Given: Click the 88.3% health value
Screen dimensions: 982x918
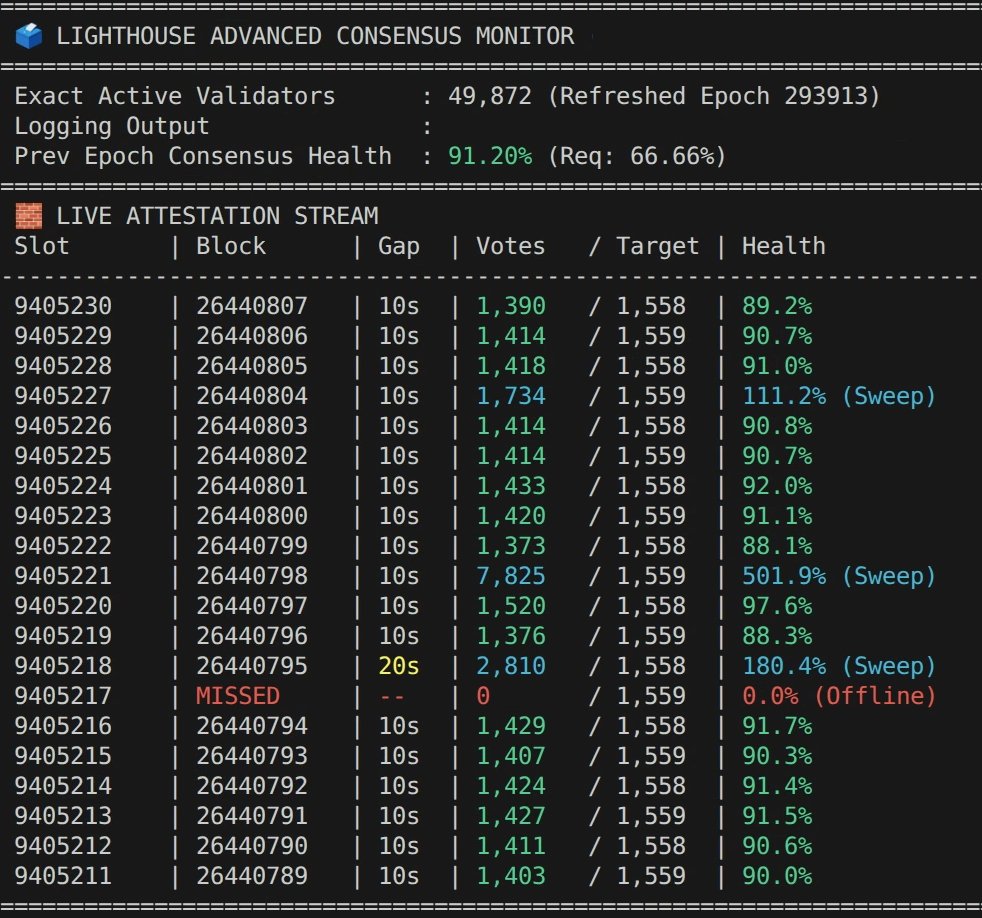Looking at the screenshot, I should (777, 636).
